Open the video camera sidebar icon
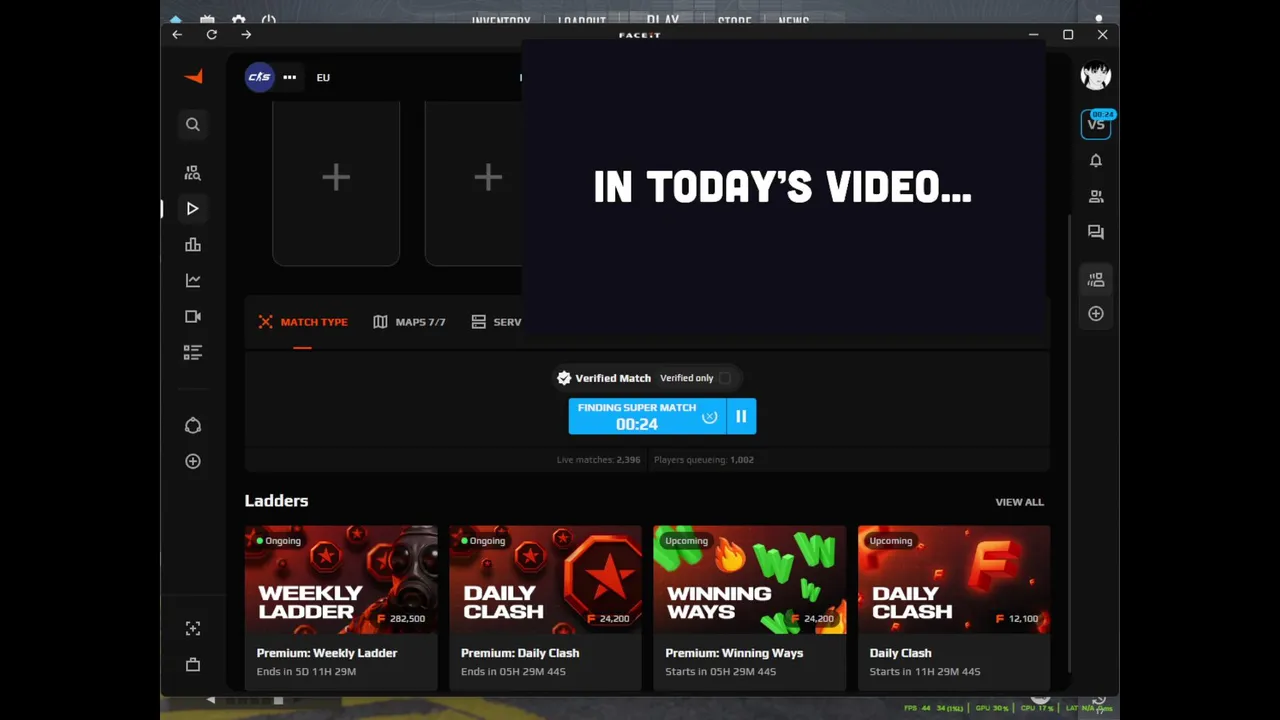 point(193,317)
